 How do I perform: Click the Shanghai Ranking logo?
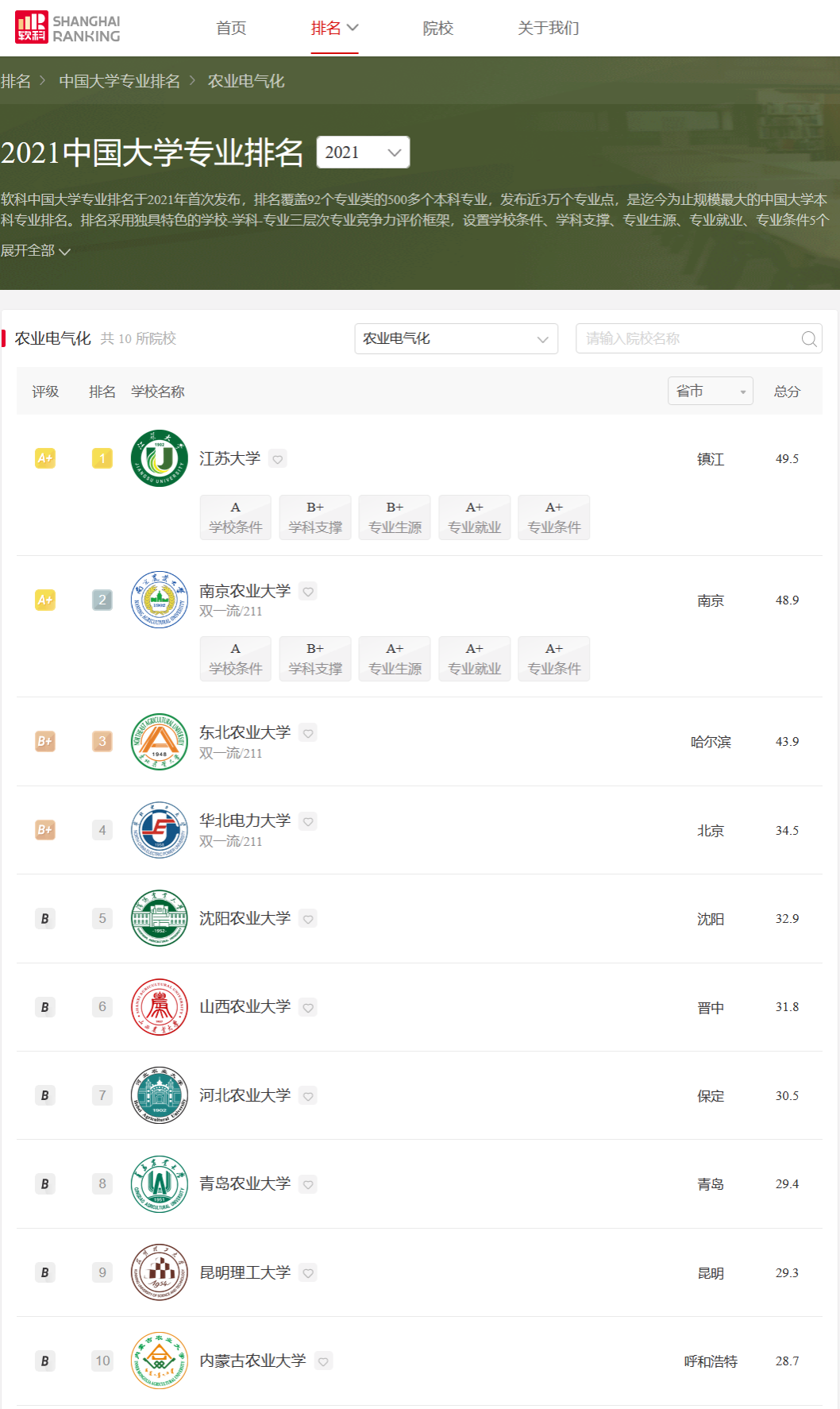[68, 28]
